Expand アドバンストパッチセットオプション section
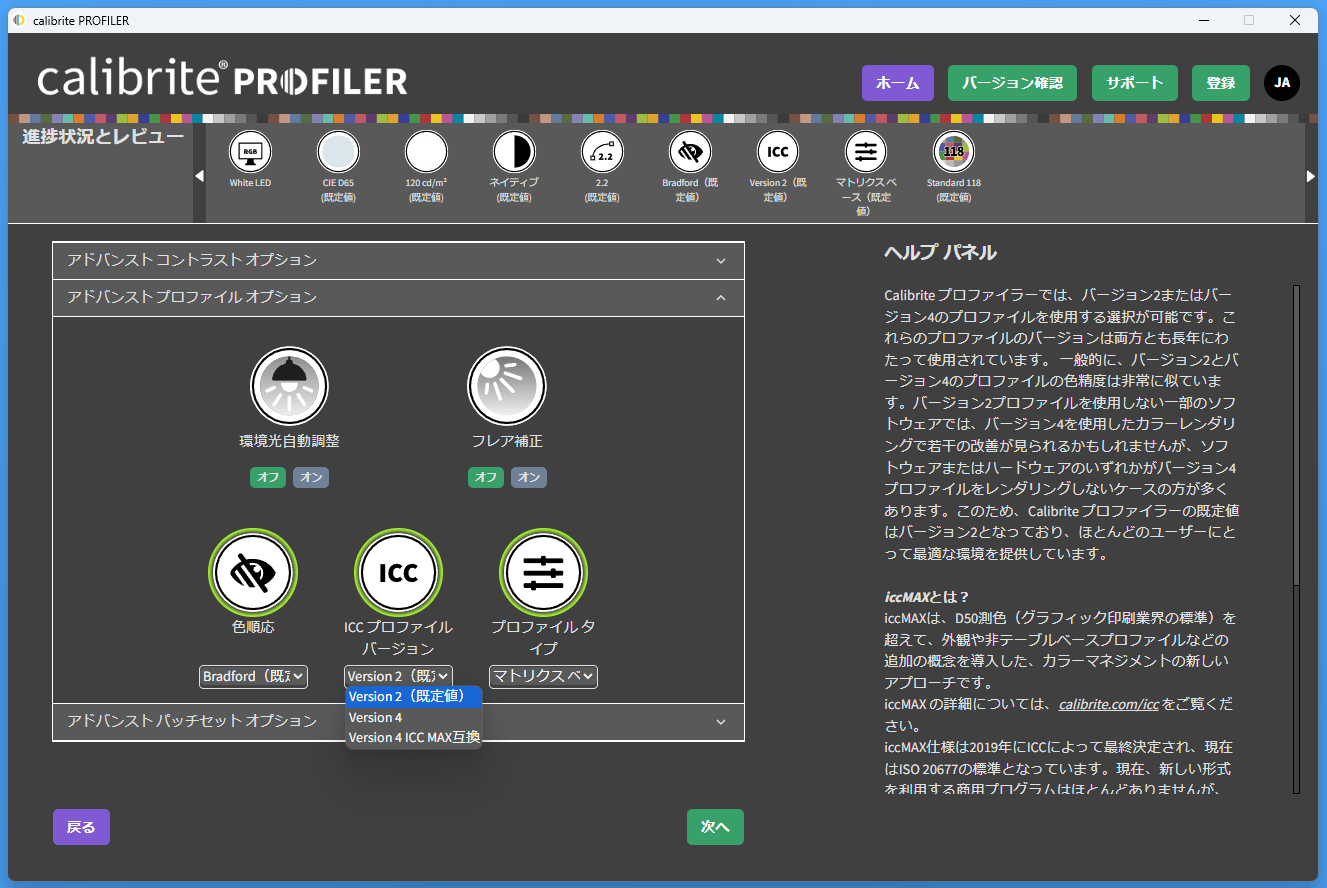This screenshot has height=888, width=1327. [398, 721]
